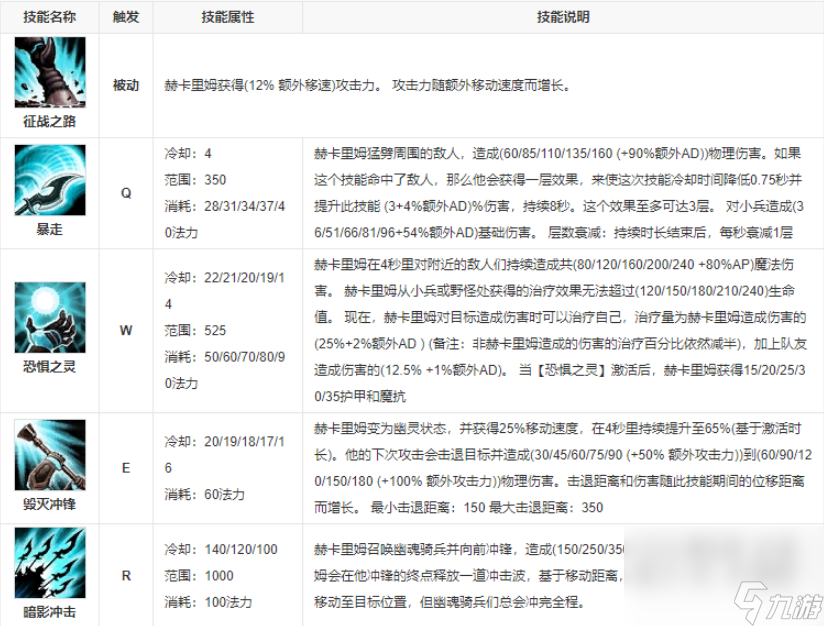Image resolution: width=824 pixels, height=626 pixels.
Task: Click the 征战之路 skill name label
Action: [x=49, y=121]
